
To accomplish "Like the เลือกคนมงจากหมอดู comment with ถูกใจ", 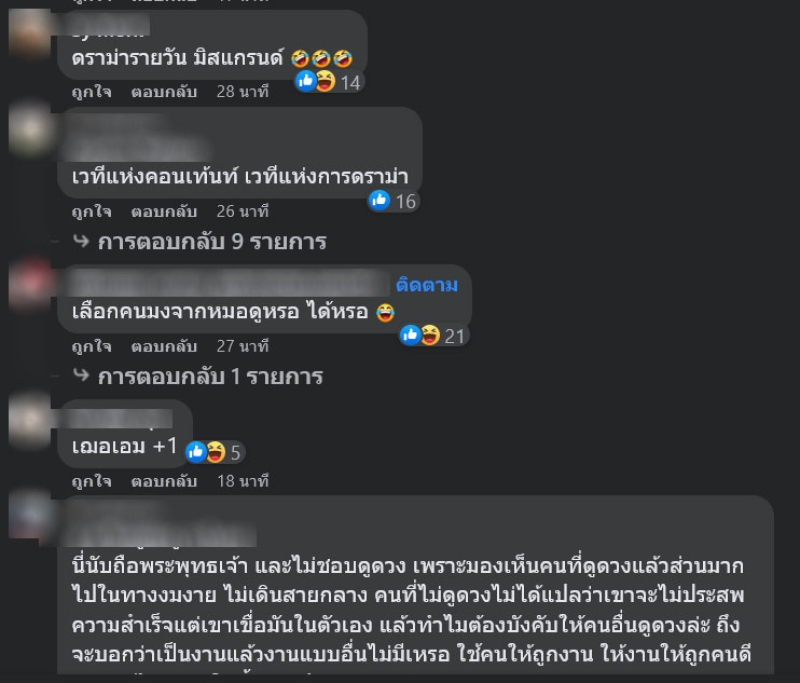I will [x=91, y=346].
